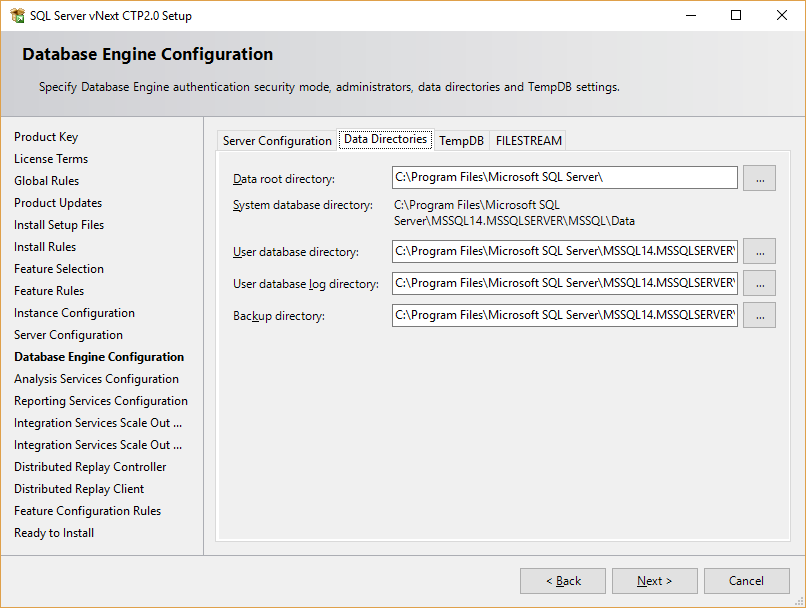Click the SQL Server setup title bar icon
The width and height of the screenshot is (806, 608).
tap(17, 15)
